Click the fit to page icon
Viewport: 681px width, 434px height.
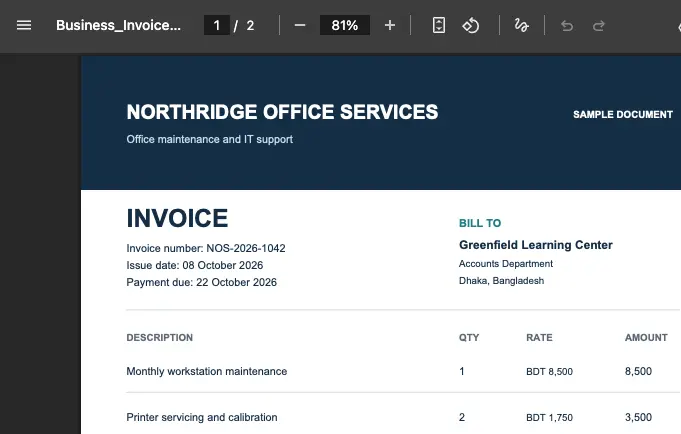coord(439,25)
